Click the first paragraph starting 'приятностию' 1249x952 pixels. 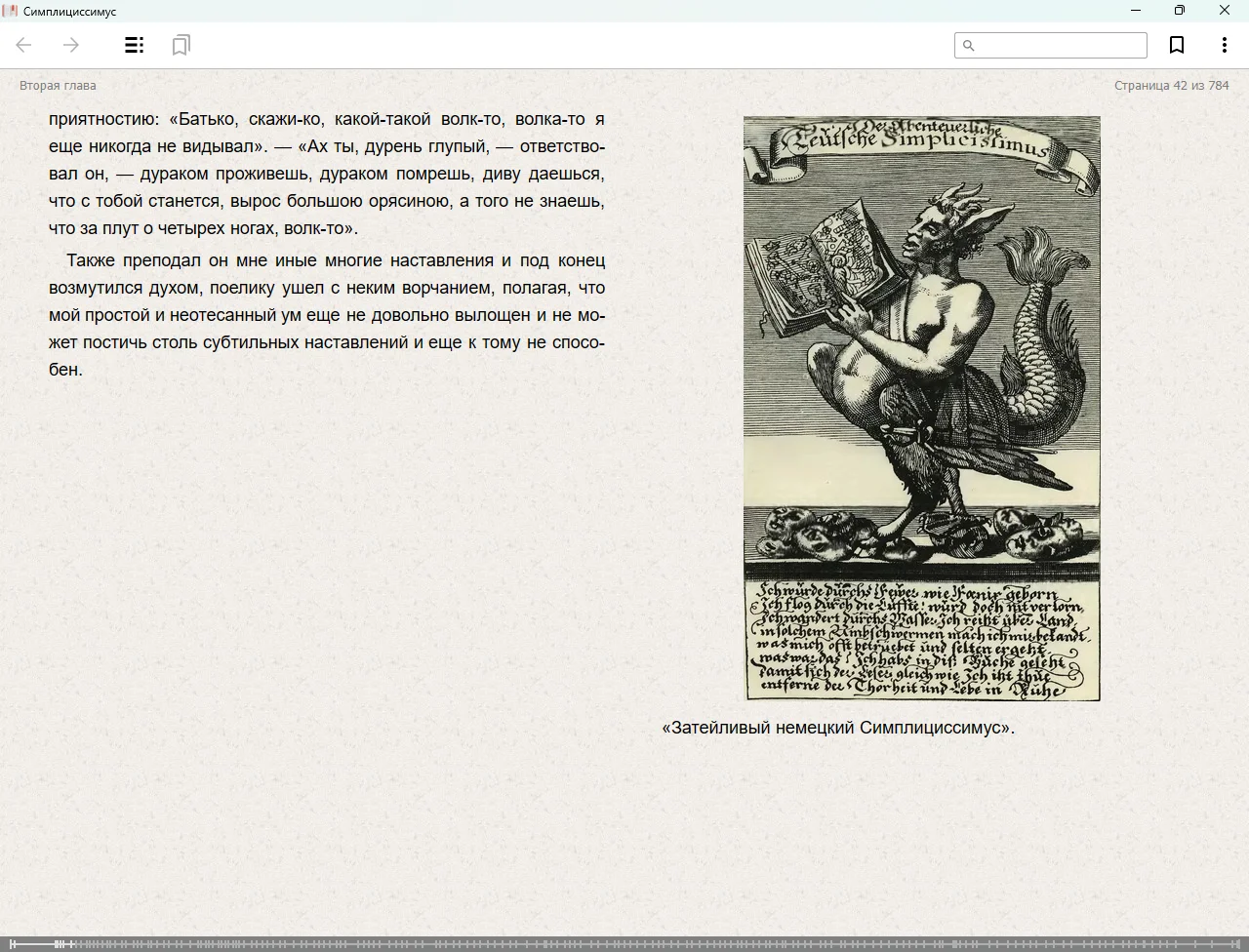(x=327, y=174)
